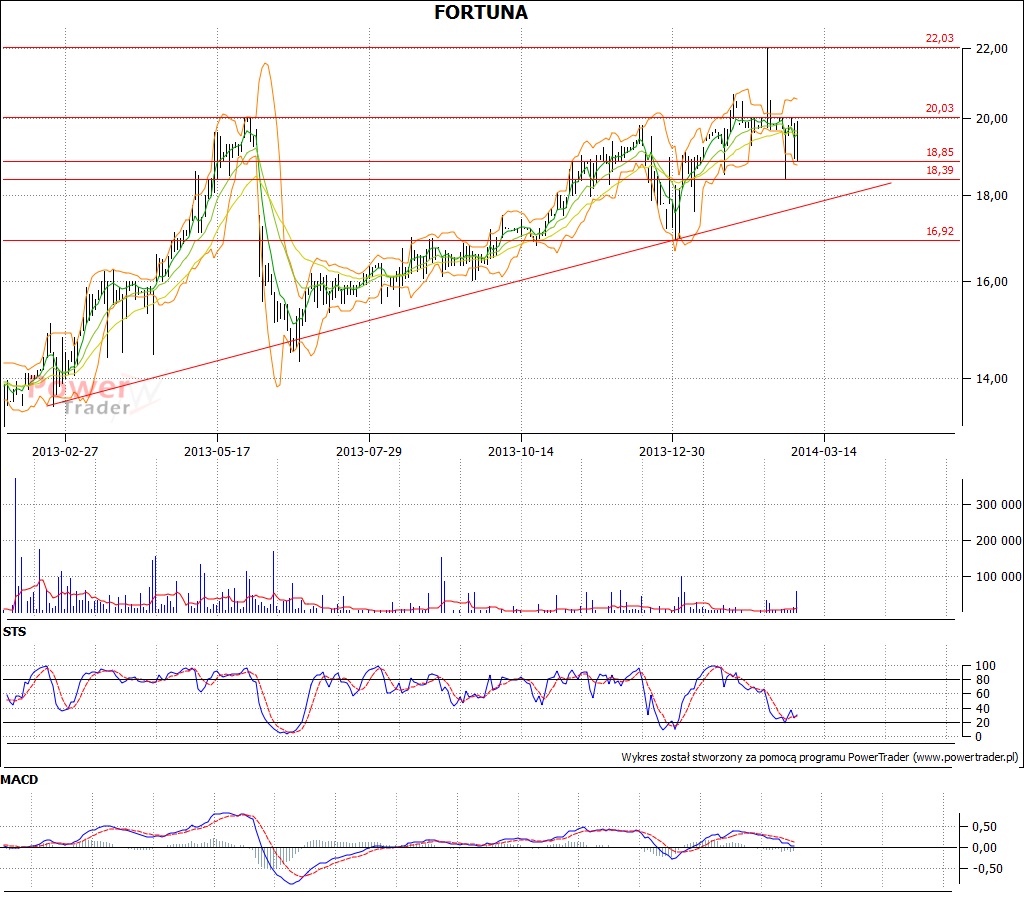Click the 300 000 volume axis label
The width and height of the screenshot is (1024, 898).
999,505
